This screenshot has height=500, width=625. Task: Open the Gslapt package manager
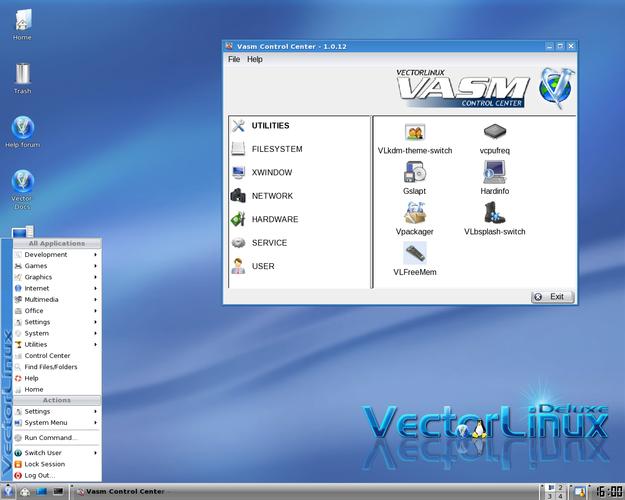(x=415, y=178)
